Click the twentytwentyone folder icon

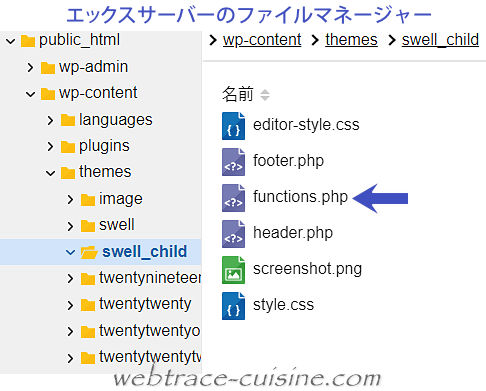pos(88,332)
